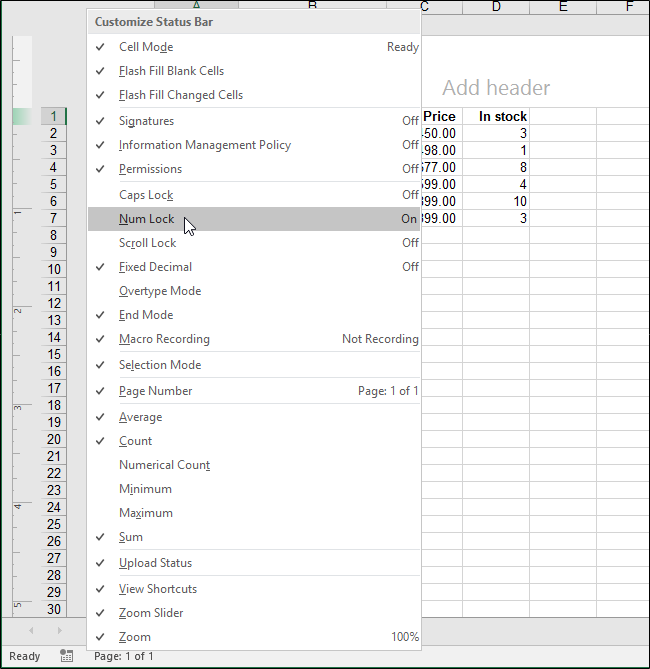Click the previous sheet navigation arrow
This screenshot has width=650, height=669.
(x=30, y=631)
